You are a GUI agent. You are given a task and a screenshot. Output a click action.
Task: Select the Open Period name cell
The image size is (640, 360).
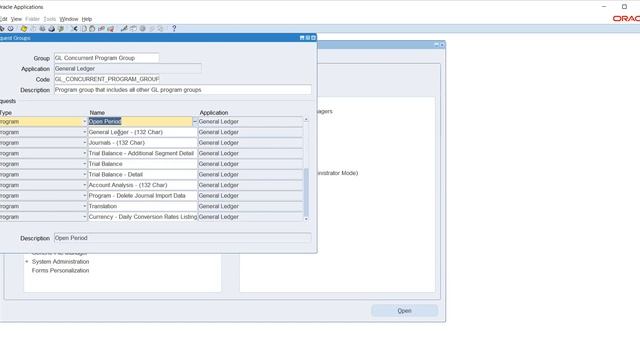(x=140, y=122)
